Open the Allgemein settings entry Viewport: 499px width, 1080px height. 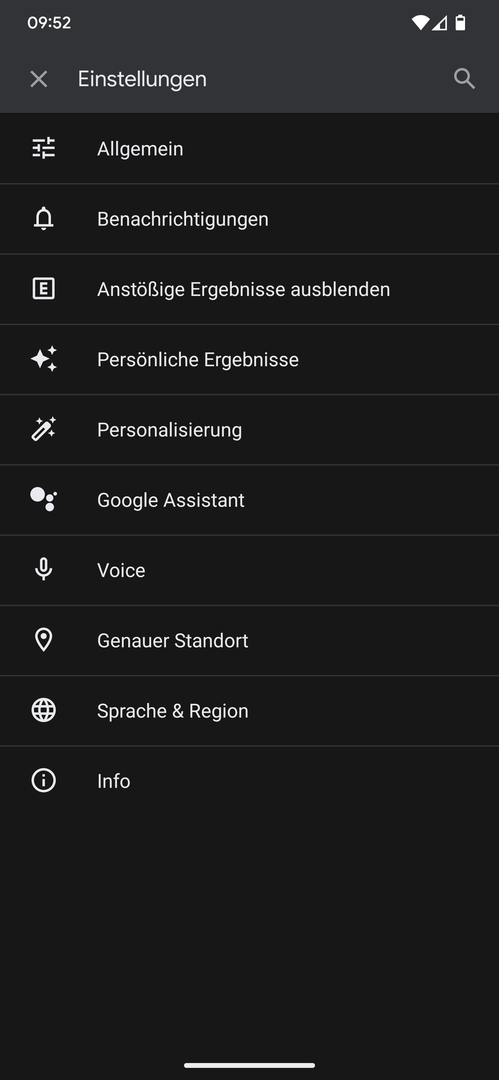250,149
